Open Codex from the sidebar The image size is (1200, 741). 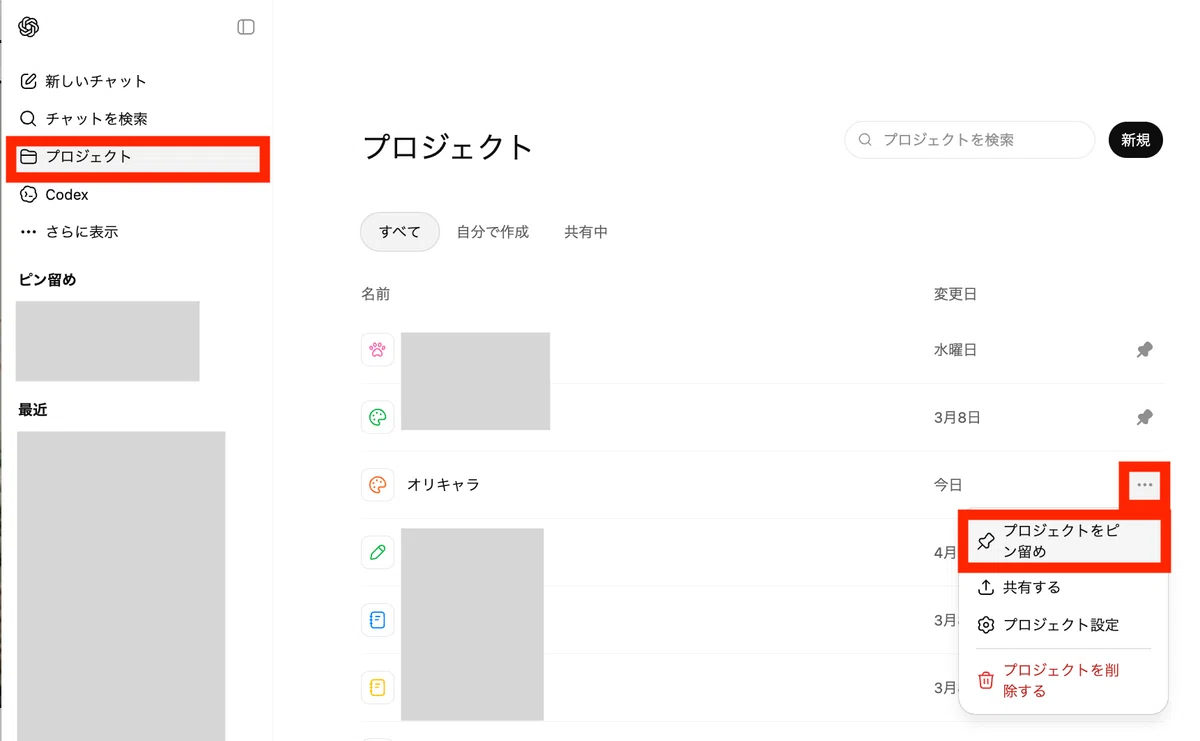coord(67,195)
